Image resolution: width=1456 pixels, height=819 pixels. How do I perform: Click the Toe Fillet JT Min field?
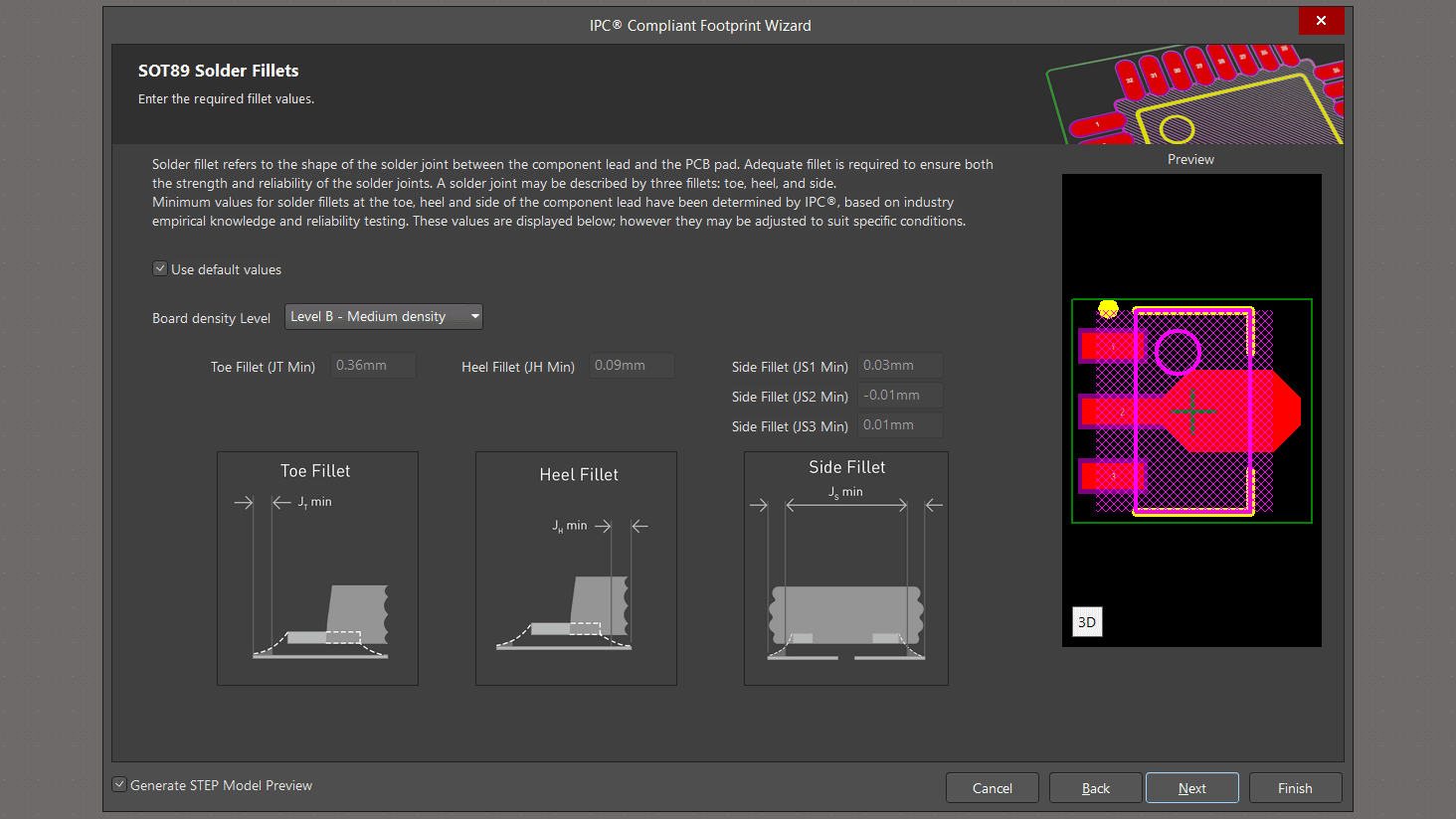click(x=373, y=366)
